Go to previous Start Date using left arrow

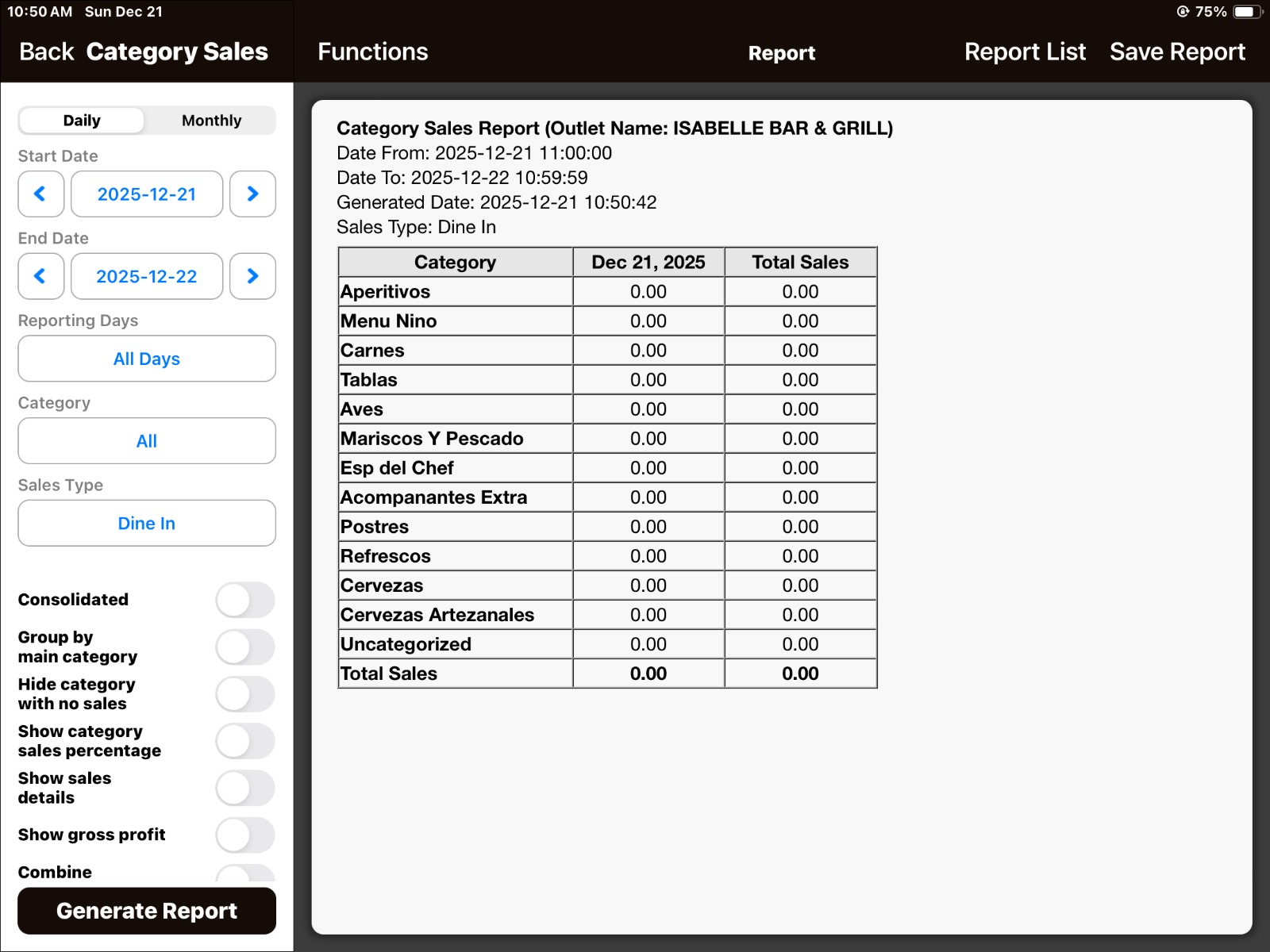[x=40, y=194]
